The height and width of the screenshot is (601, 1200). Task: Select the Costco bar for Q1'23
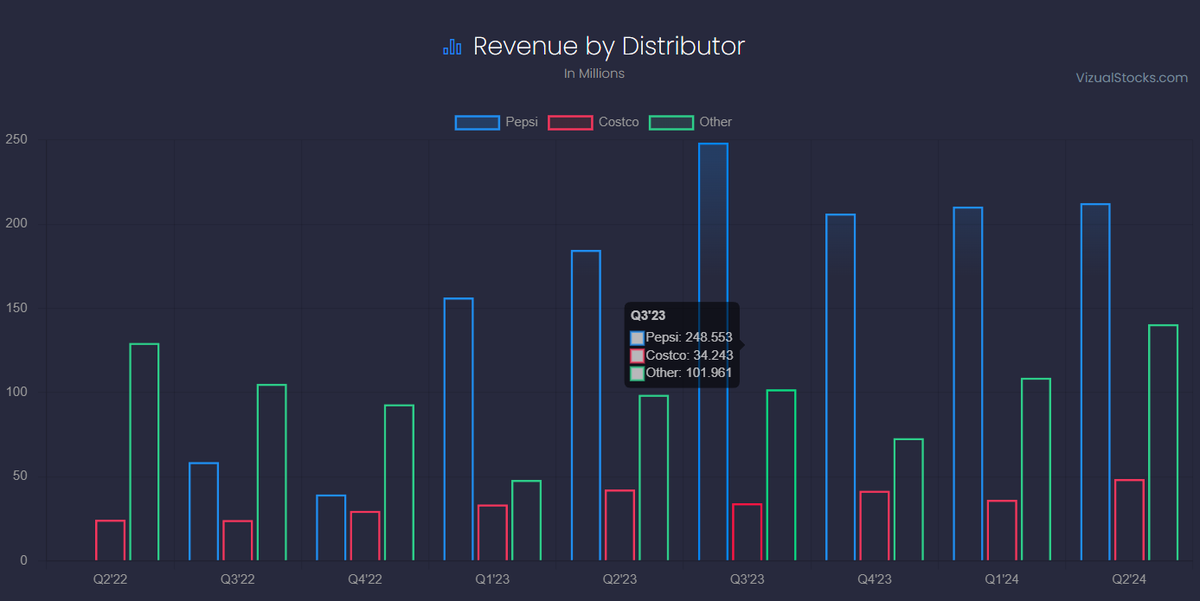click(492, 533)
